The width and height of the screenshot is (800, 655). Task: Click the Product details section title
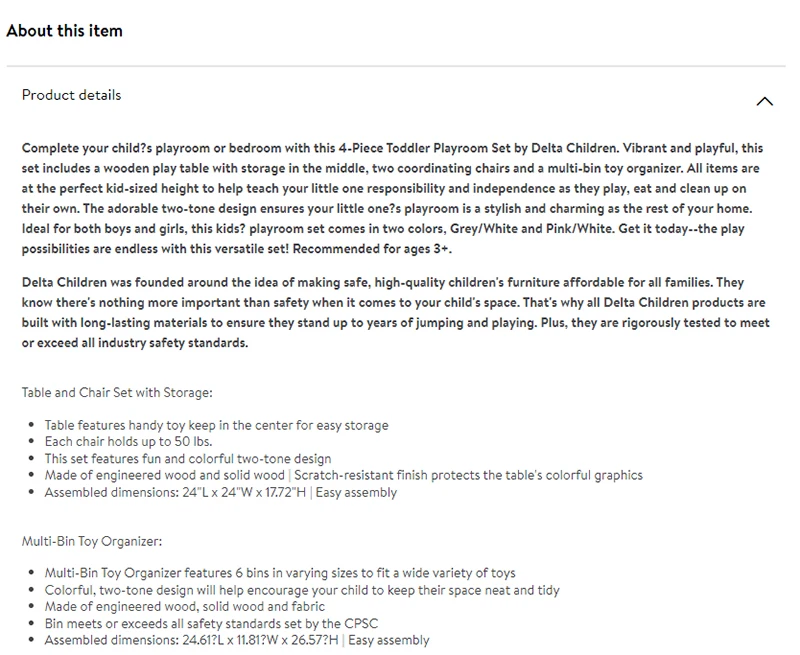coord(71,95)
